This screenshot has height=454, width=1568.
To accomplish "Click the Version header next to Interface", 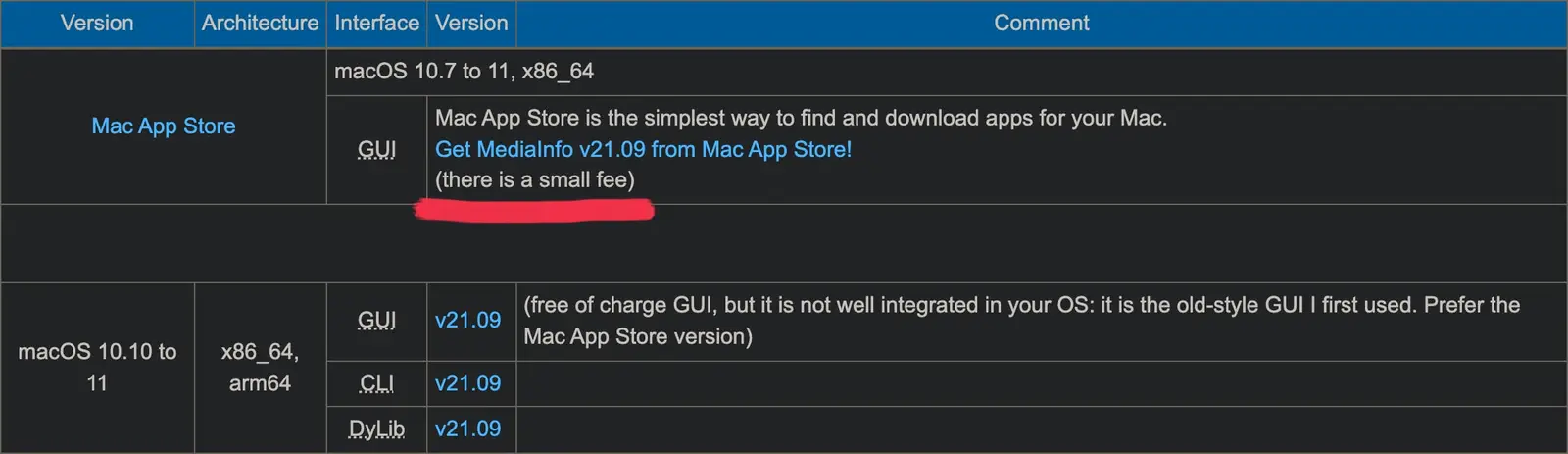I will 471,23.
